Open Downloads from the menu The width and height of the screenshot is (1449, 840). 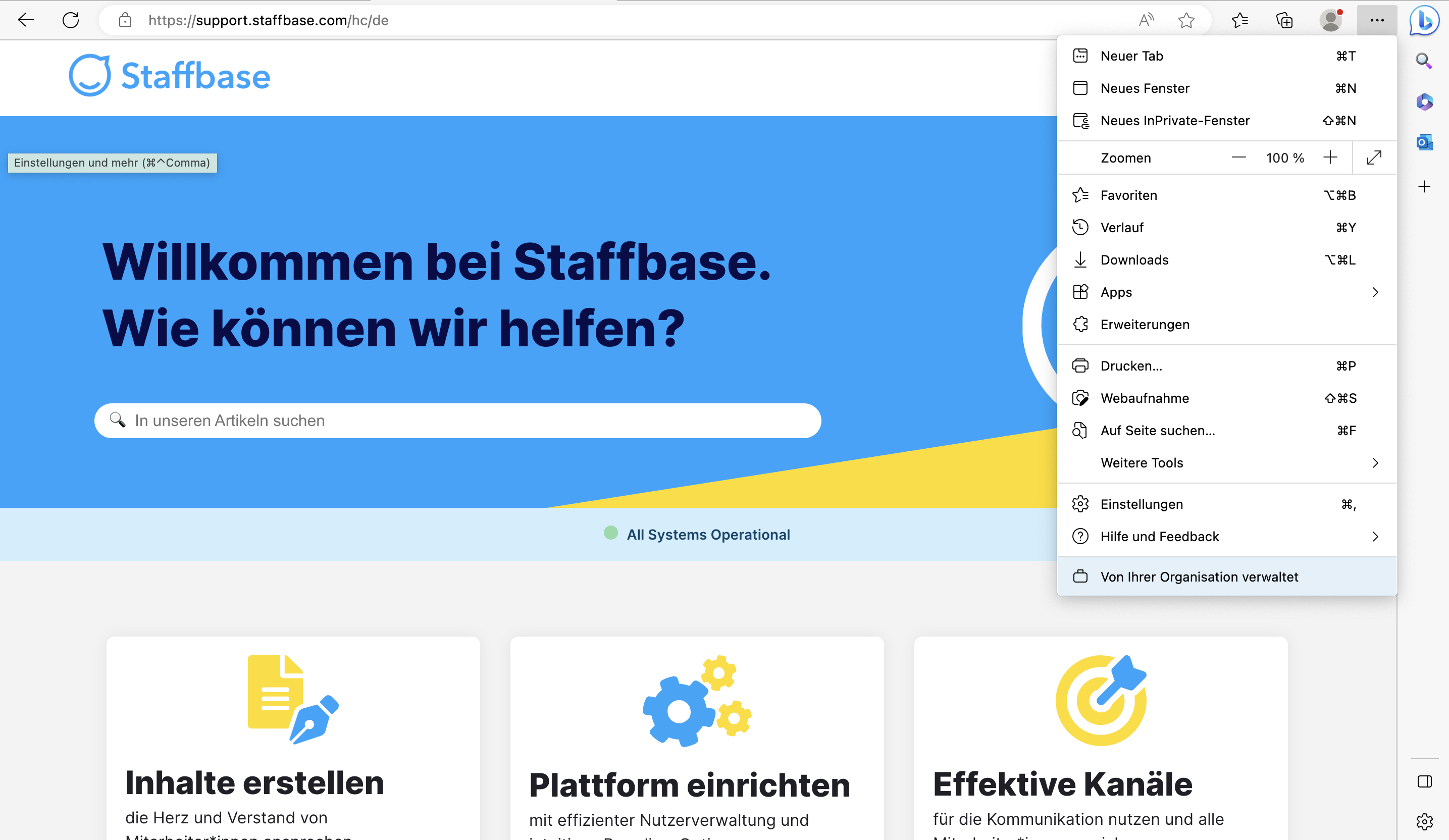click(1227, 260)
